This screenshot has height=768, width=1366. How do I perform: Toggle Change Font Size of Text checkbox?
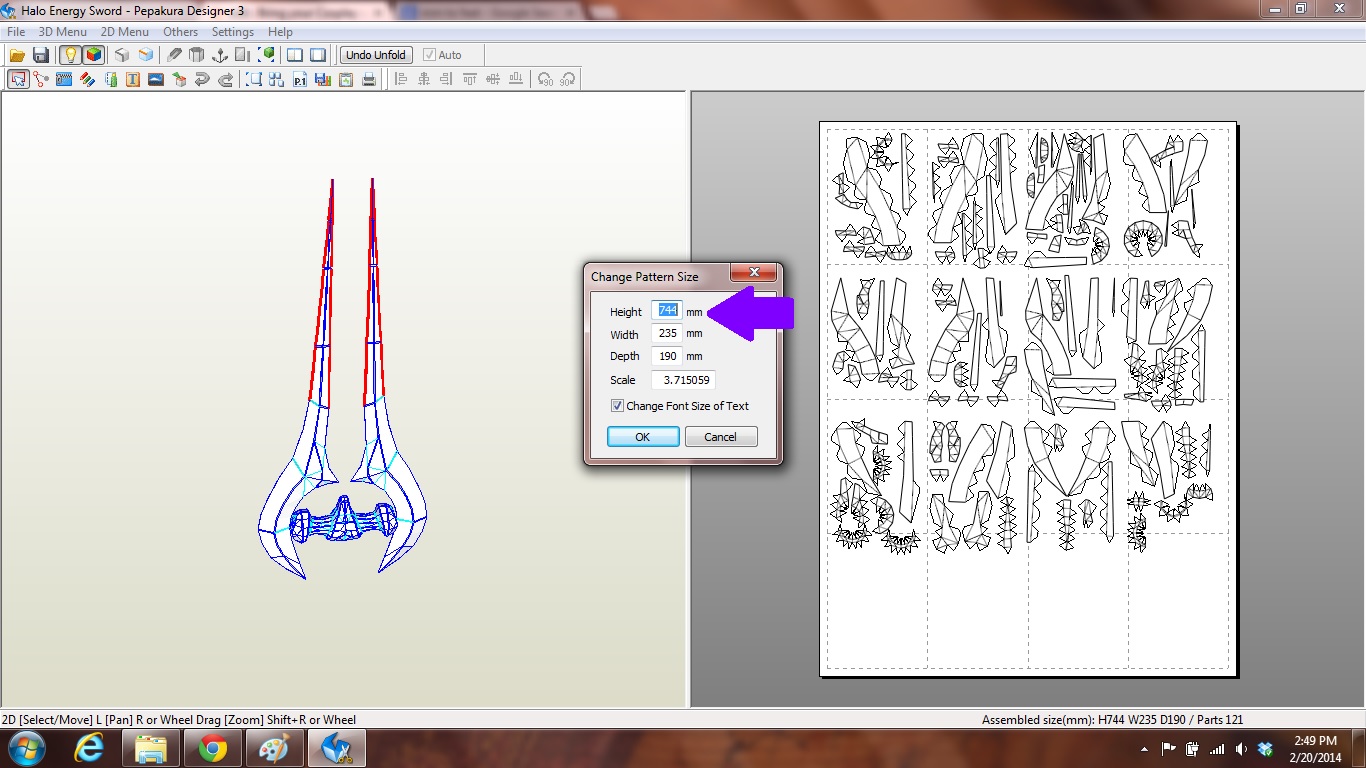pos(617,406)
